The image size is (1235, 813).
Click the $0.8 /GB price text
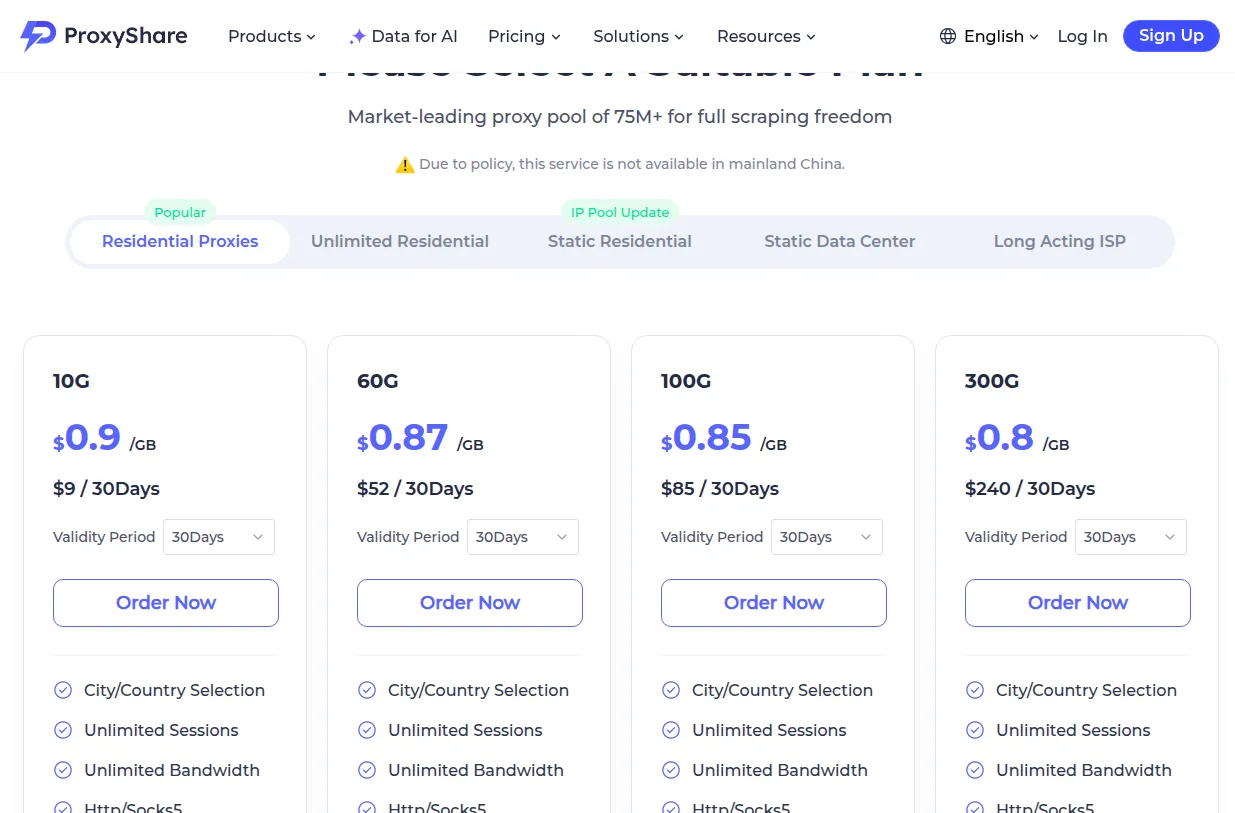(x=1017, y=439)
